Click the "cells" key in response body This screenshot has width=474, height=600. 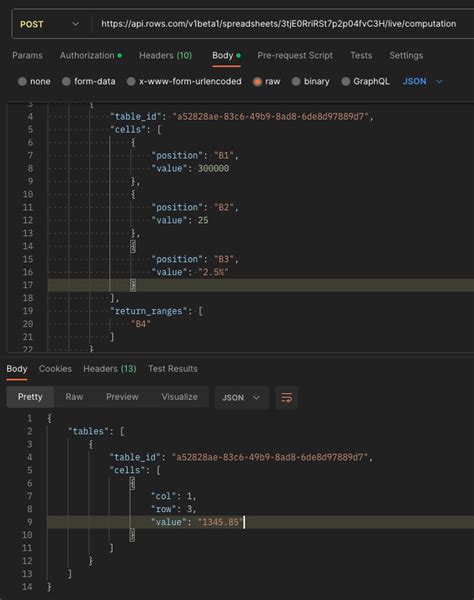pos(130,470)
